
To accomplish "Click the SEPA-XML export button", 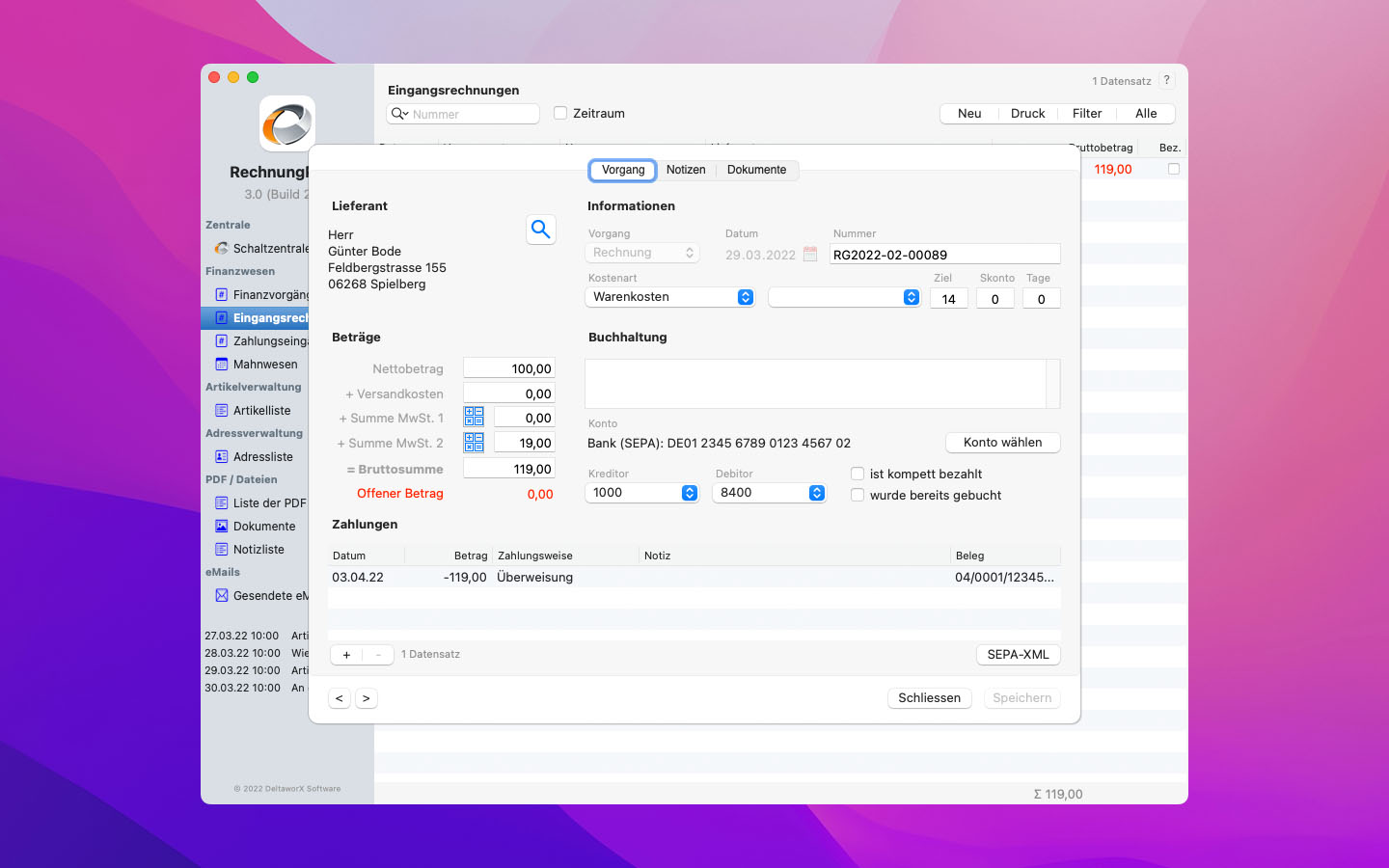I will [1018, 654].
